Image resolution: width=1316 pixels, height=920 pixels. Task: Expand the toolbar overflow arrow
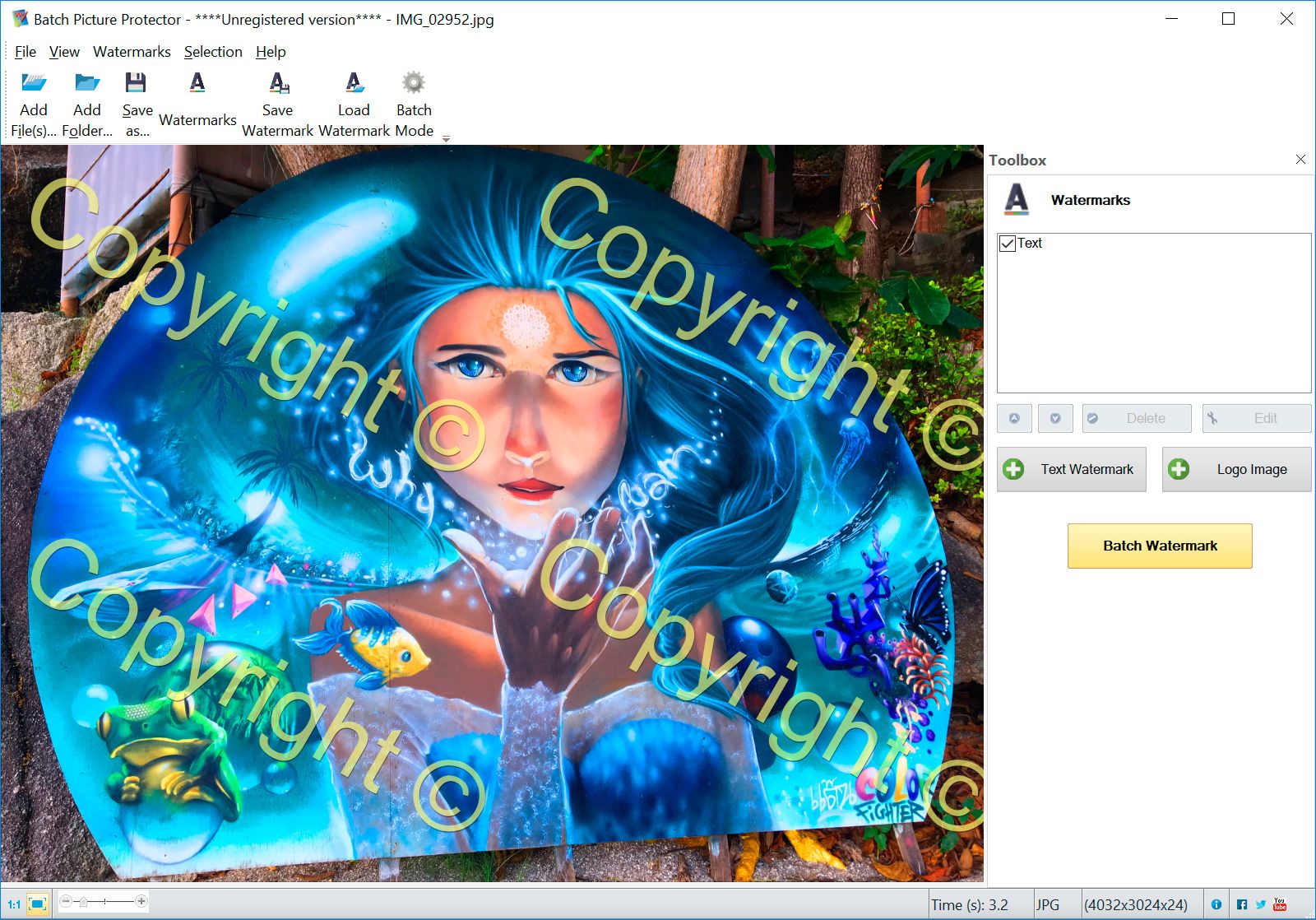pyautogui.click(x=446, y=139)
